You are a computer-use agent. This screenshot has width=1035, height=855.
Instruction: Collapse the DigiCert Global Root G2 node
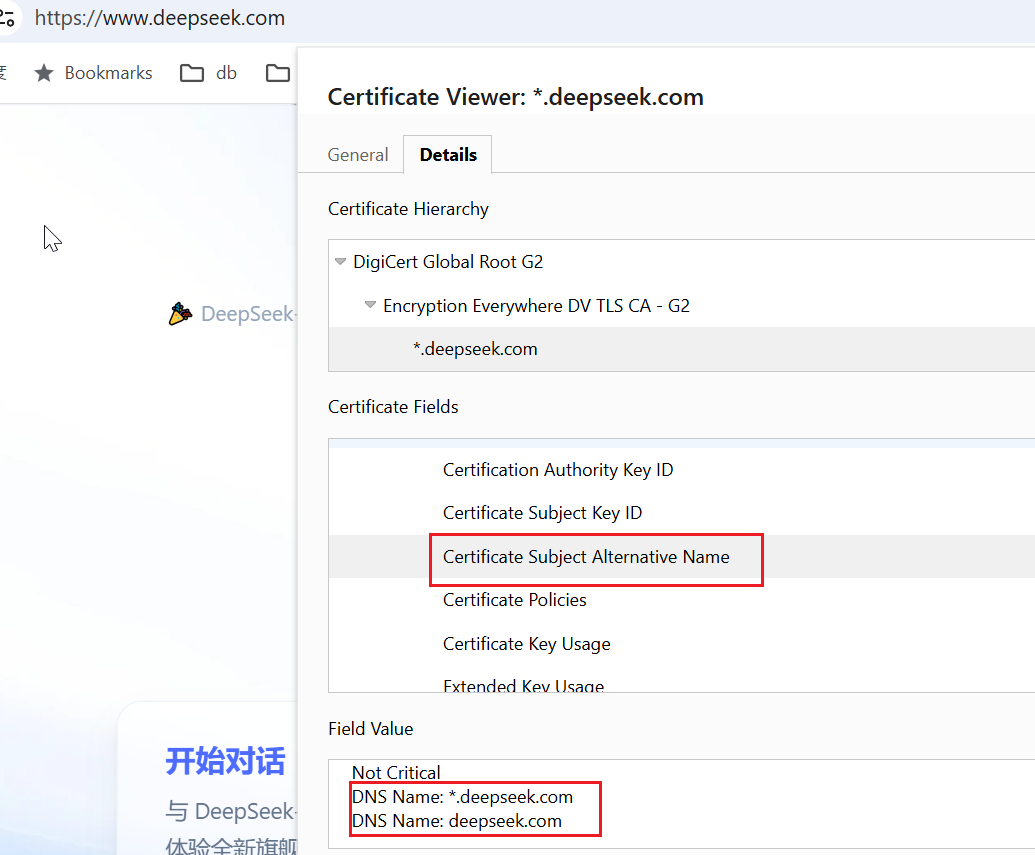(341, 261)
